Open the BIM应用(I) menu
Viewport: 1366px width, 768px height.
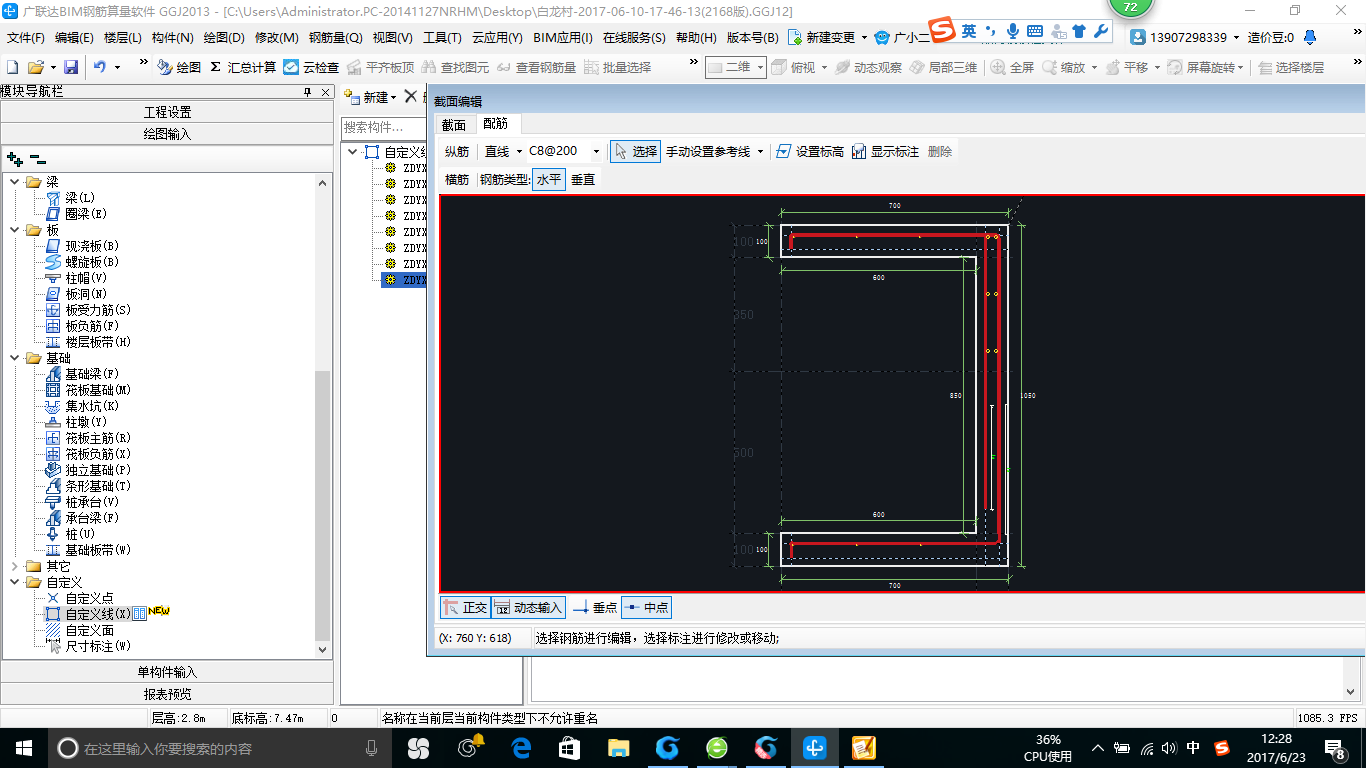[563, 38]
